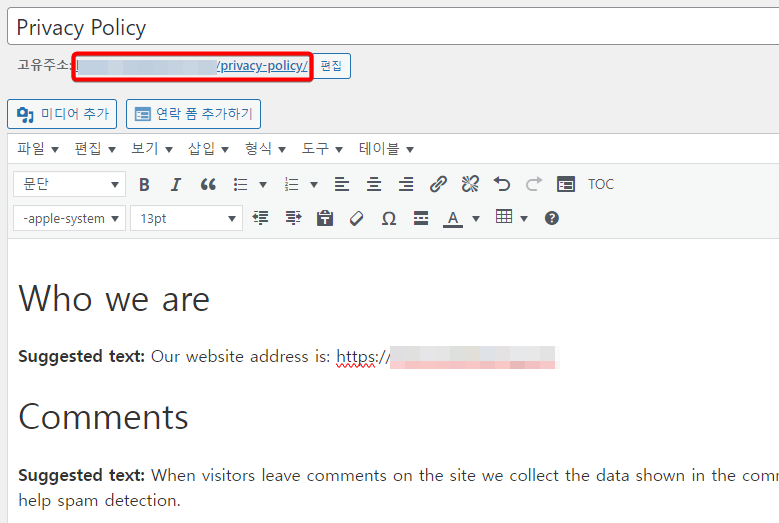
Task: Decrease indent of paragraph
Action: pos(260,218)
